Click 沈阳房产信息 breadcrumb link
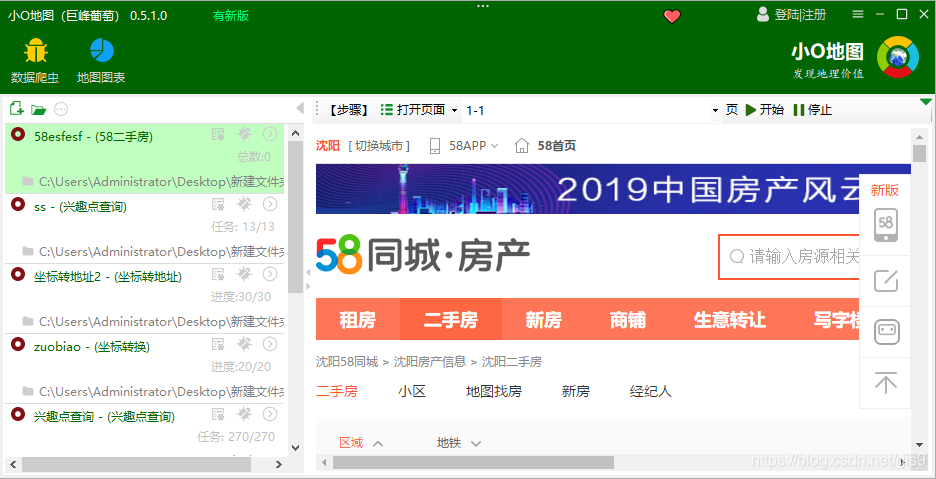The image size is (936, 479). pos(430,362)
